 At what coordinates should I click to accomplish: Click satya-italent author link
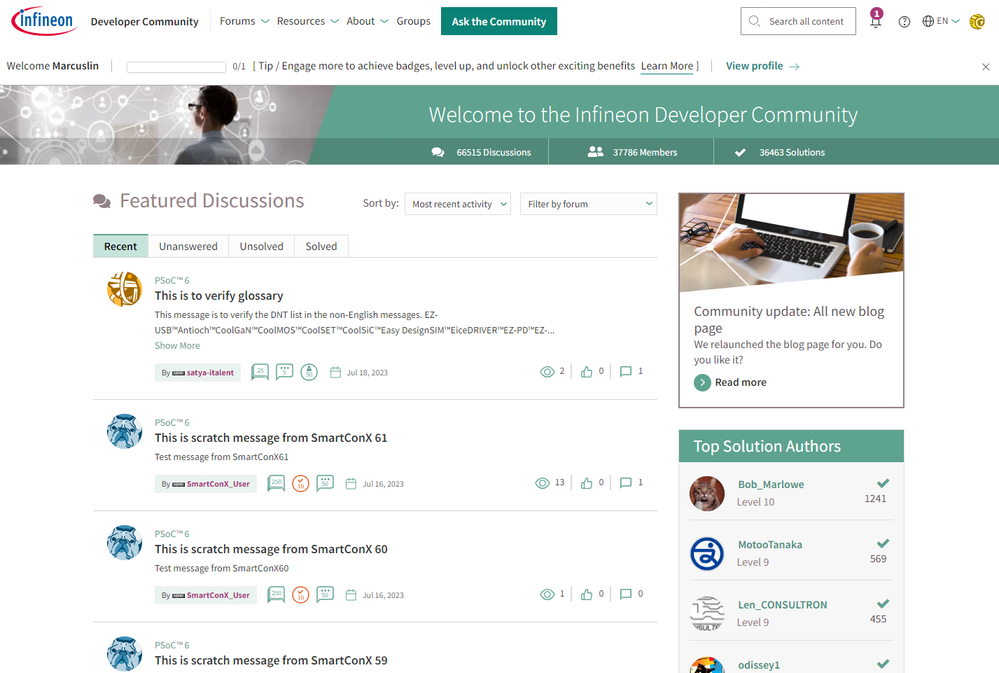[210, 373]
